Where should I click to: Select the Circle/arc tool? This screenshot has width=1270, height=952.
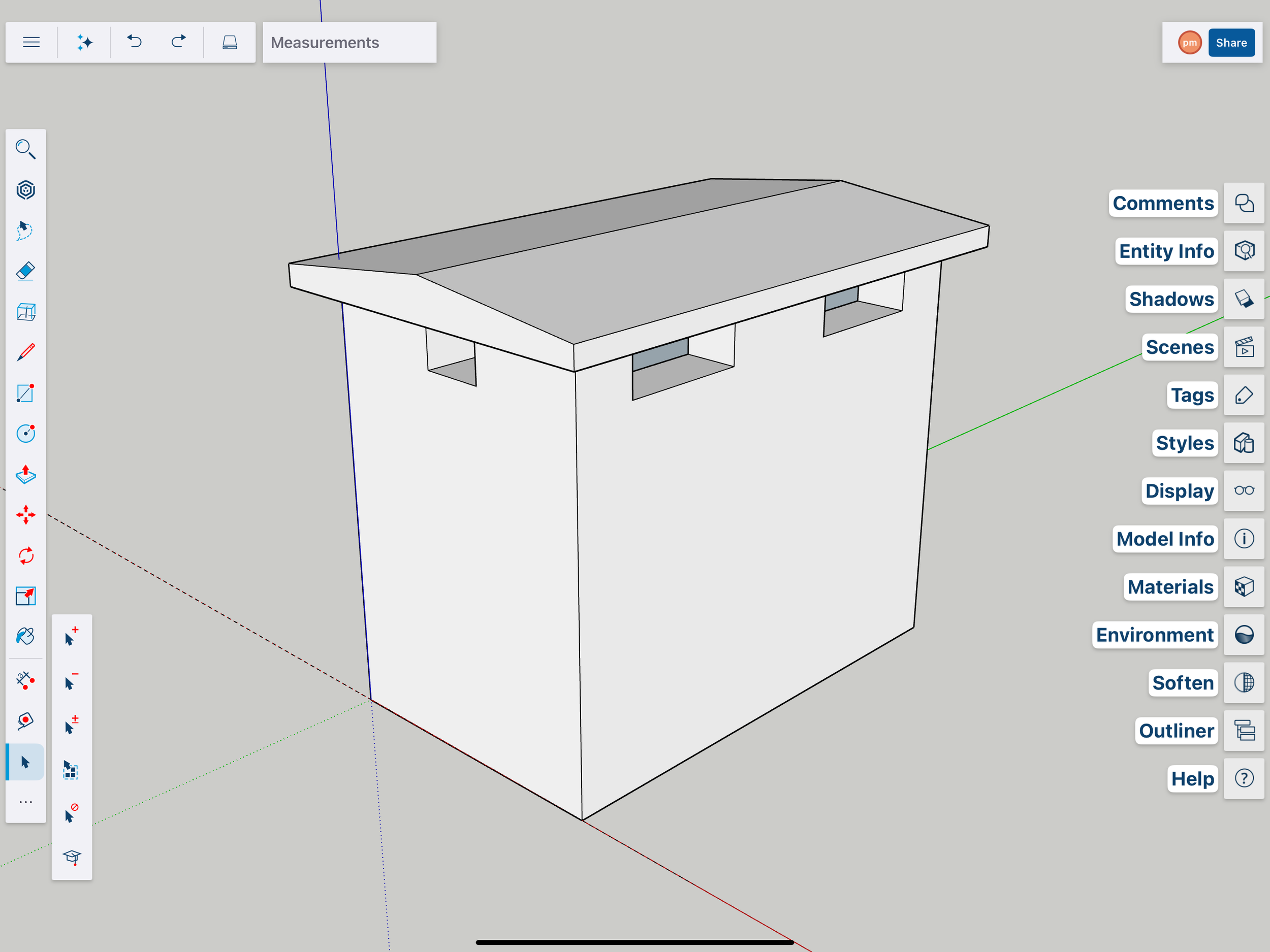tap(26, 433)
